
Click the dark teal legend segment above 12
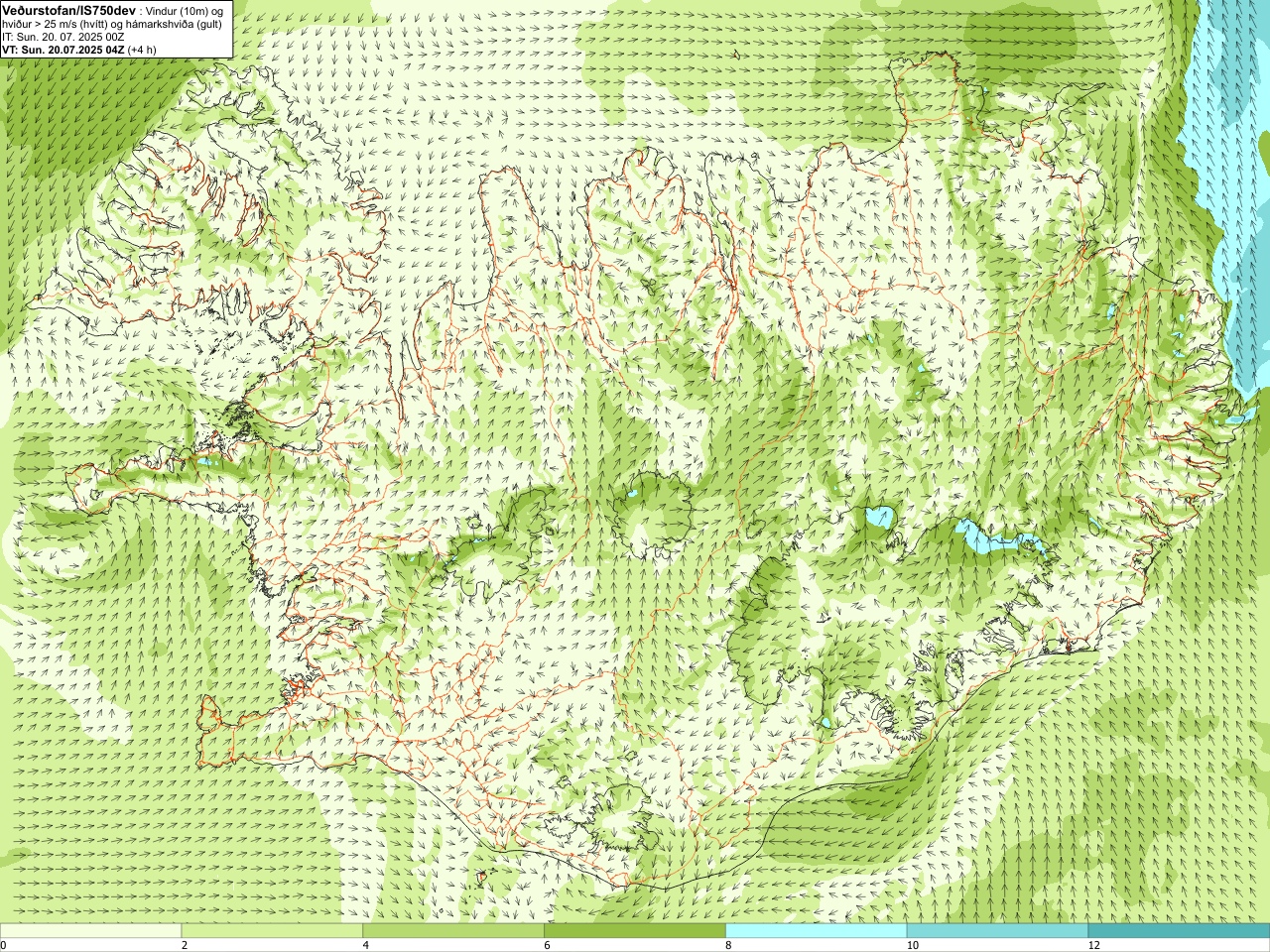pyautogui.click(x=1179, y=931)
